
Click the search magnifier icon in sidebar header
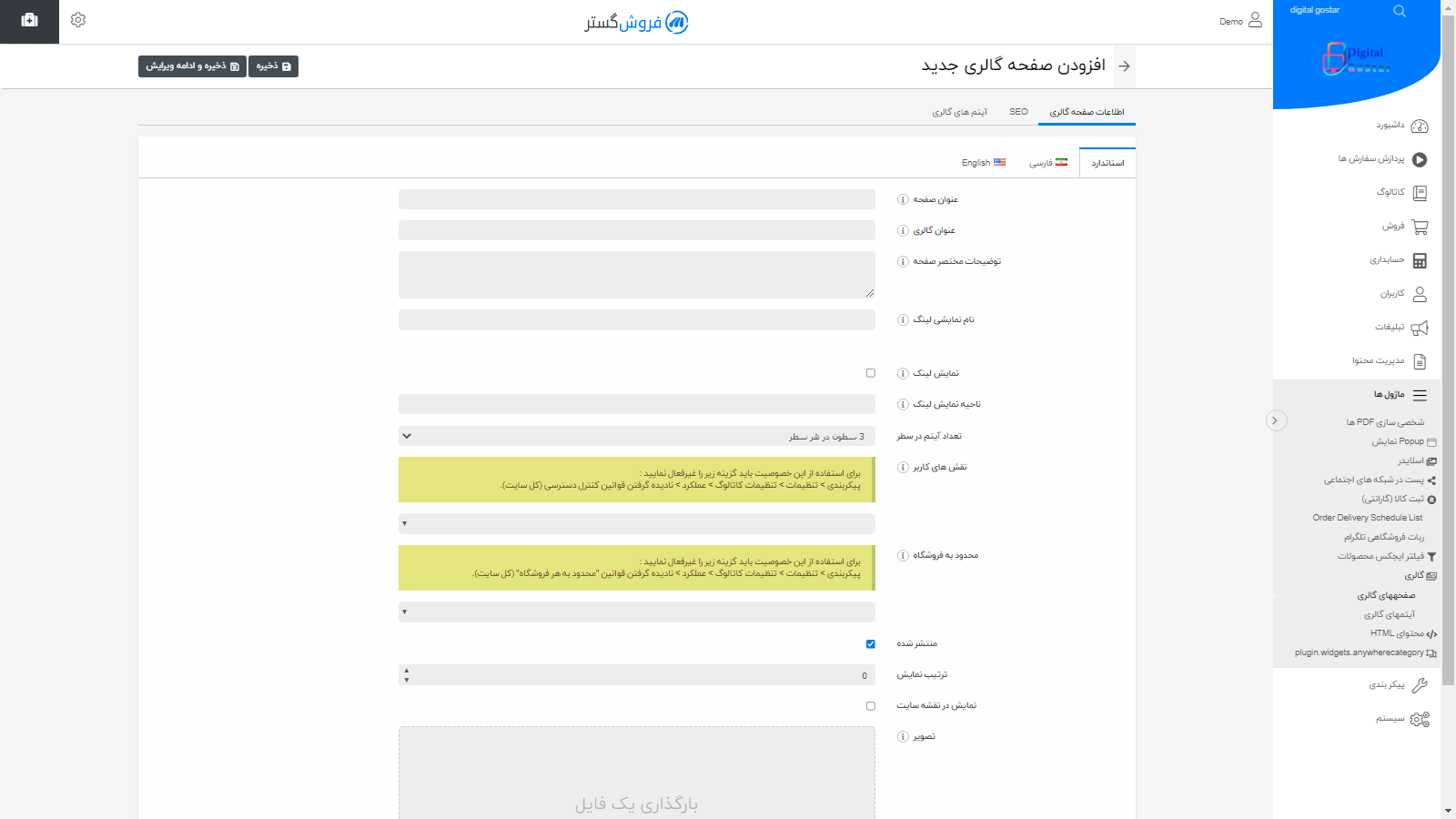[1400, 11]
